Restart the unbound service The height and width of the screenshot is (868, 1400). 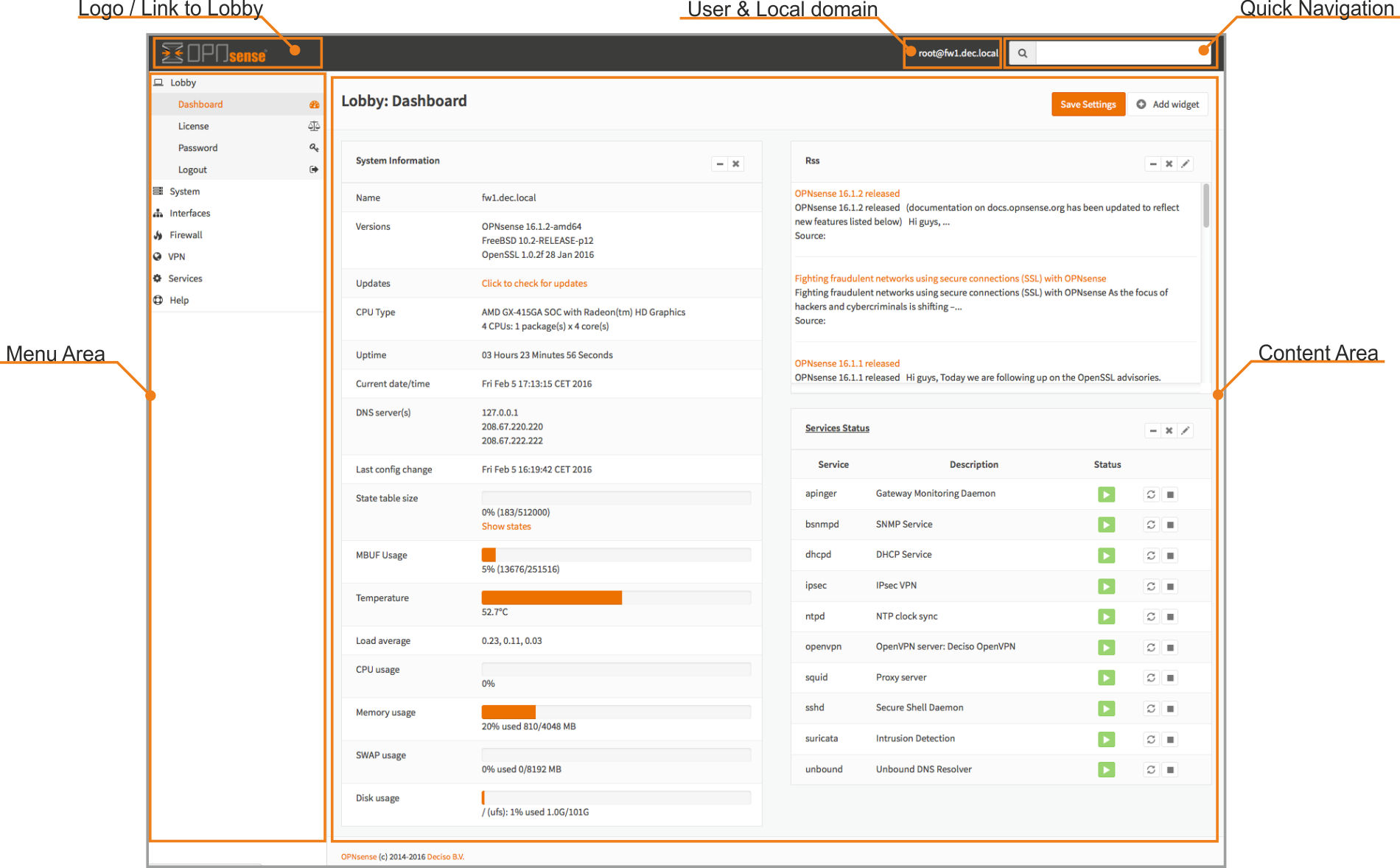tap(1151, 770)
